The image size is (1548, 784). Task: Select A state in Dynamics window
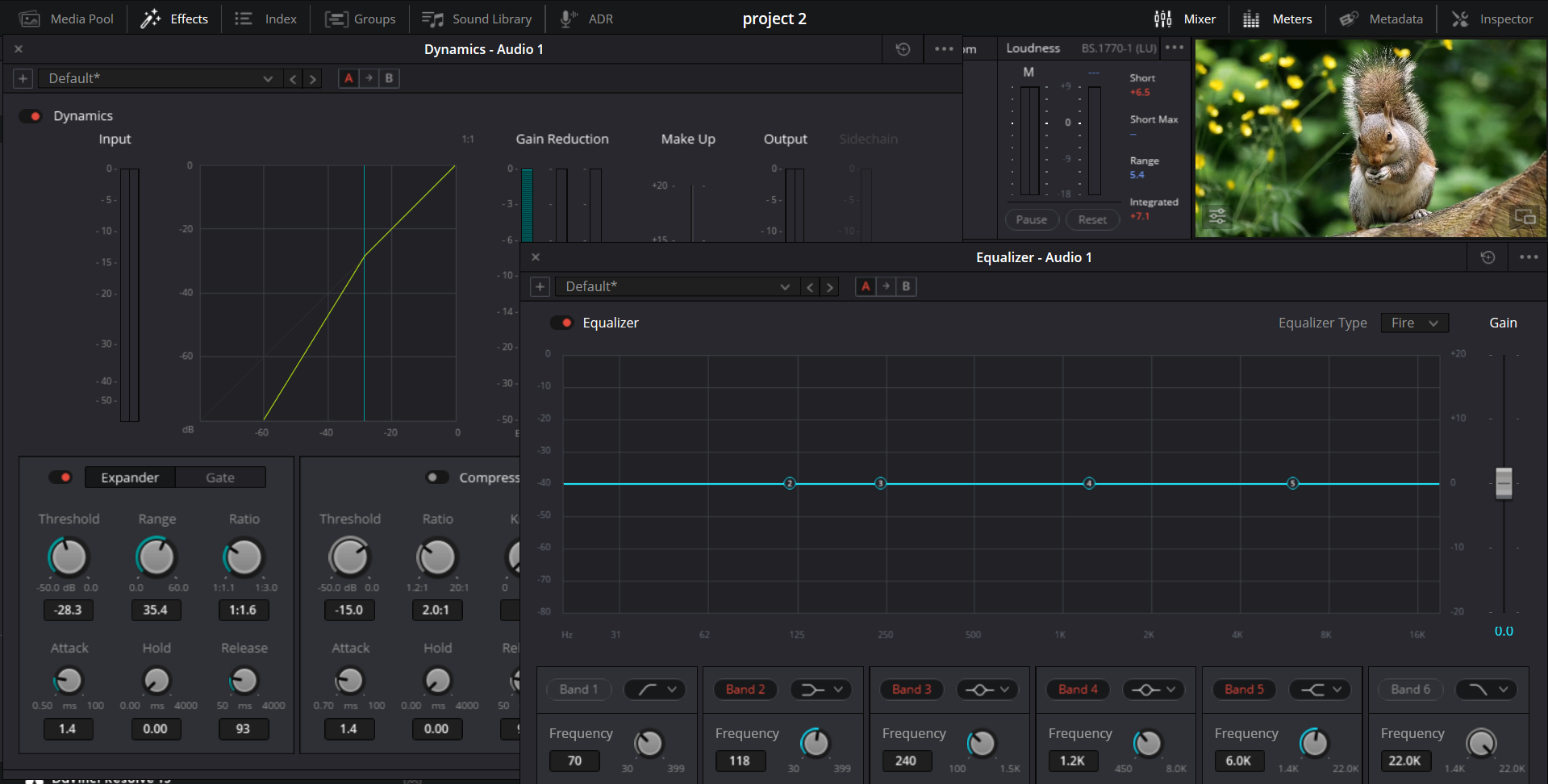[x=348, y=78]
